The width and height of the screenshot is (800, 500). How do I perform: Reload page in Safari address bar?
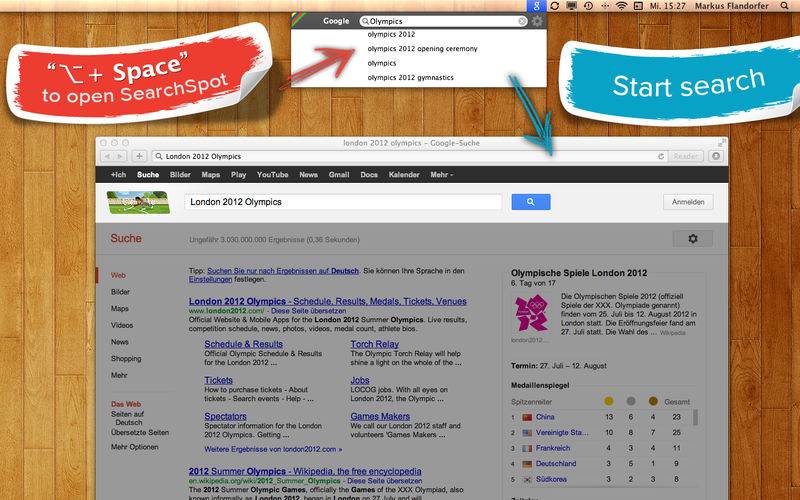click(x=661, y=156)
